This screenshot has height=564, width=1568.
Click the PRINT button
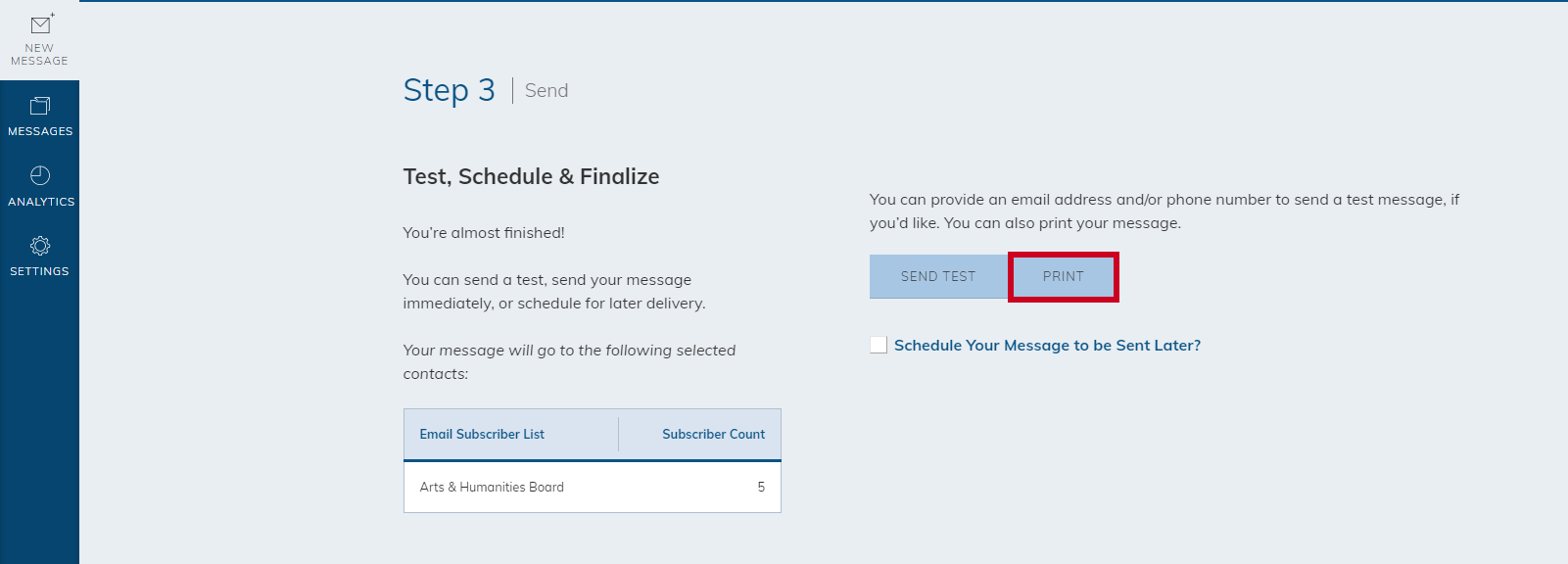coord(1064,276)
